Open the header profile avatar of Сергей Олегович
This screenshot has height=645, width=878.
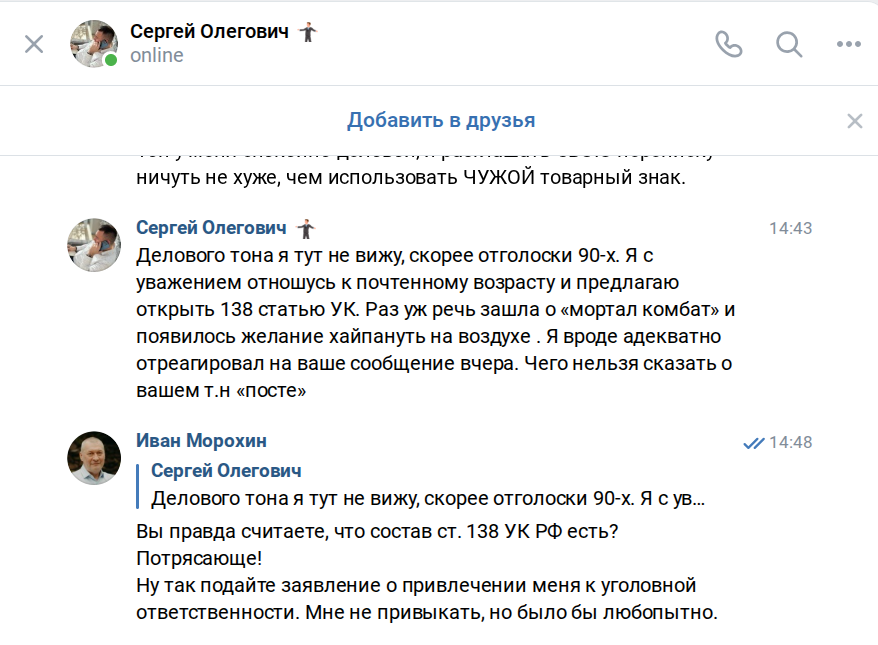coord(94,44)
